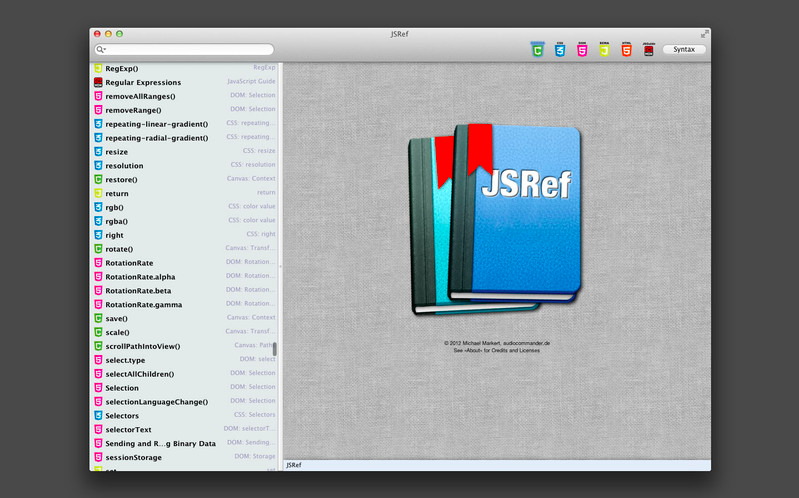This screenshot has height=498, width=799.
Task: Enter fullscreen using the window's top-right arrows icon
Action: tap(704, 34)
